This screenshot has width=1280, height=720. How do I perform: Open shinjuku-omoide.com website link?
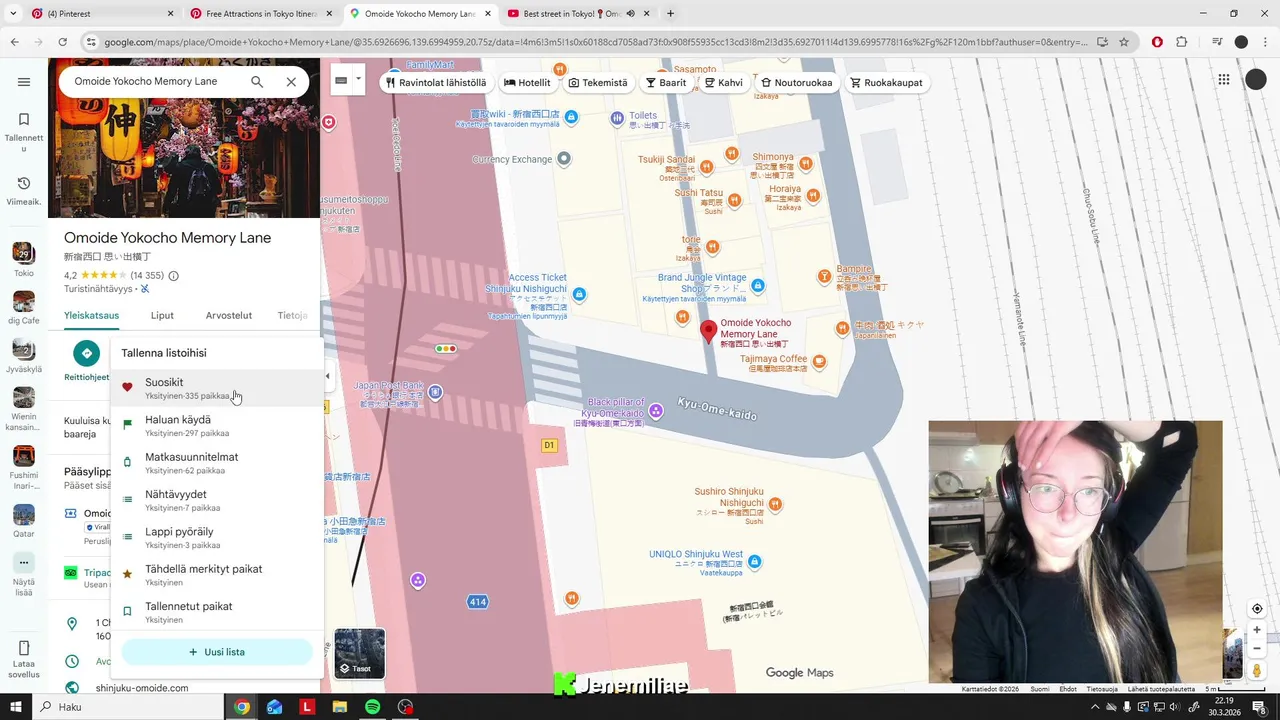pyautogui.click(x=142, y=688)
